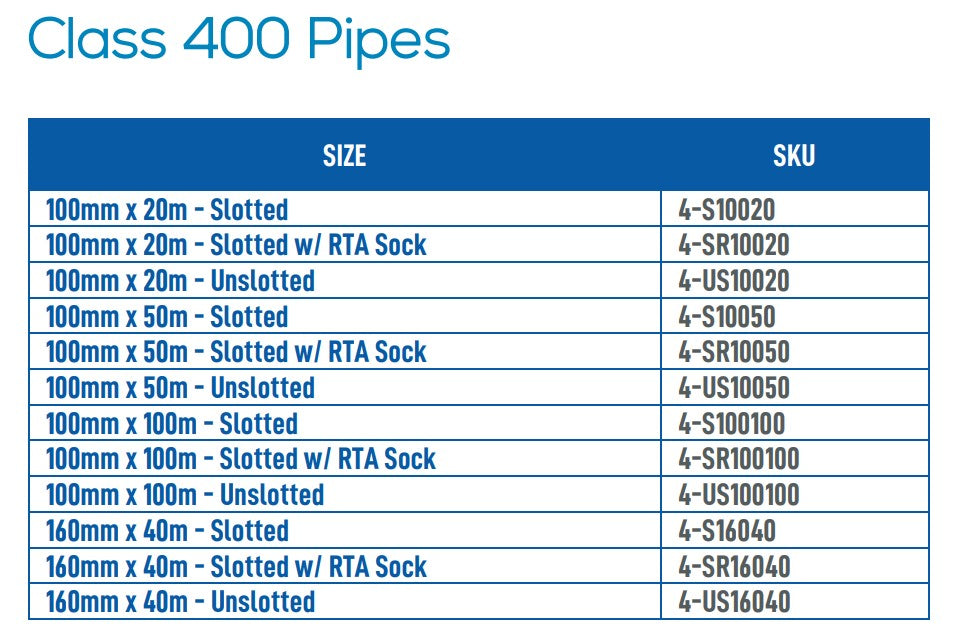
Task: Select SKU 4-S10050 cell
Action: [x=727, y=317]
